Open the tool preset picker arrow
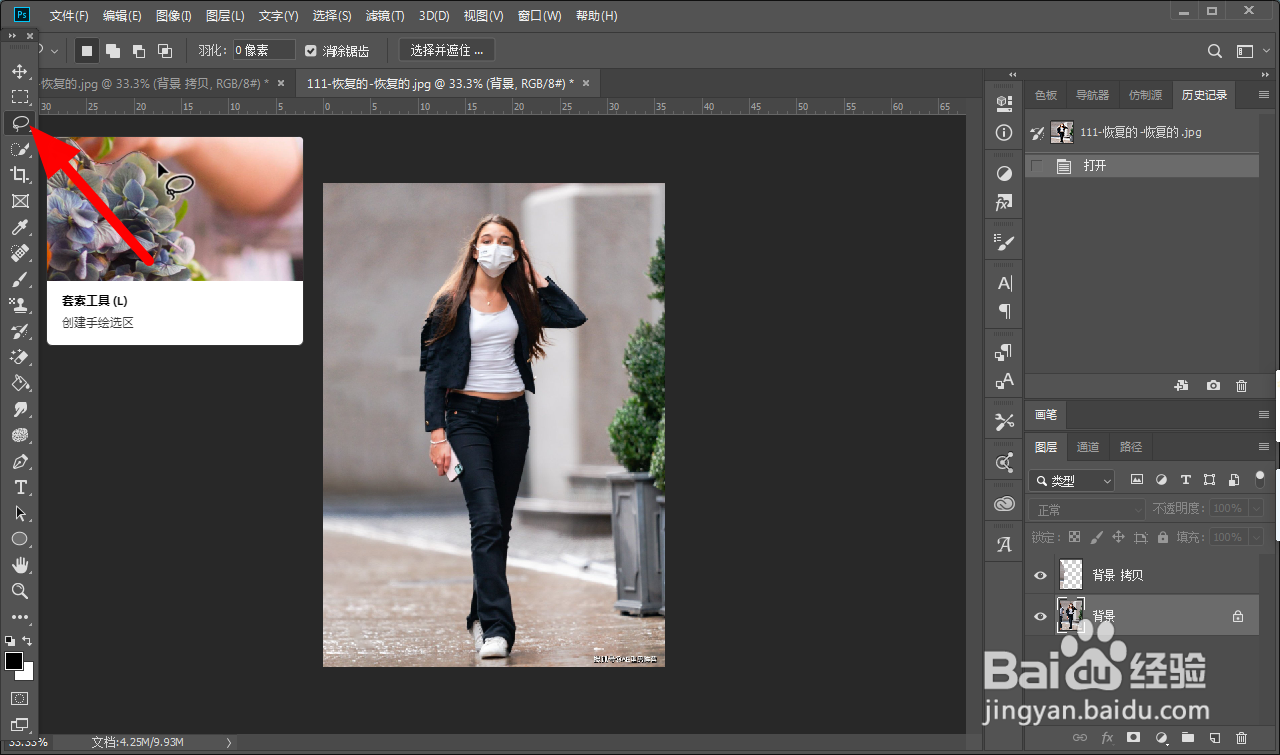Image resolution: width=1280 pixels, height=755 pixels. [54, 50]
